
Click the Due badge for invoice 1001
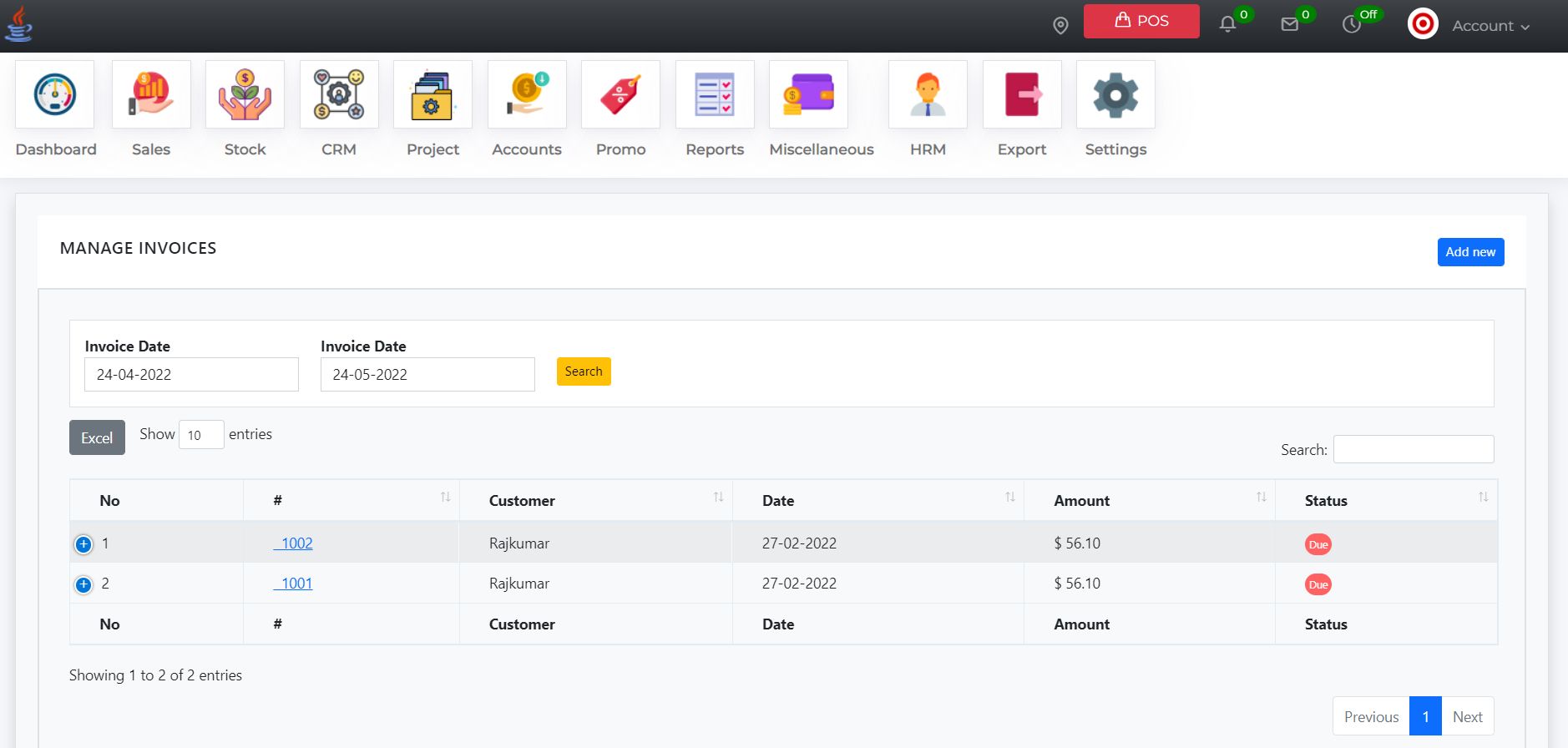click(1318, 584)
